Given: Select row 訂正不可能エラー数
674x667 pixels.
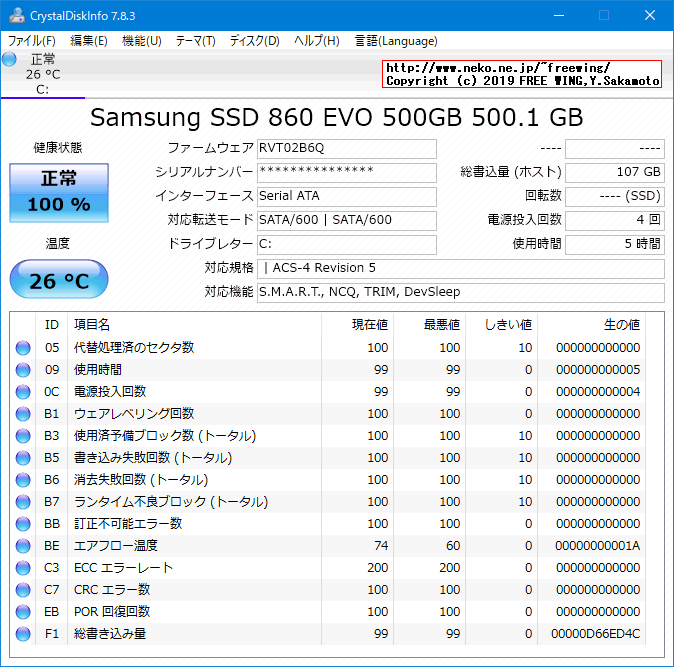Looking at the screenshot, I should [328, 524].
